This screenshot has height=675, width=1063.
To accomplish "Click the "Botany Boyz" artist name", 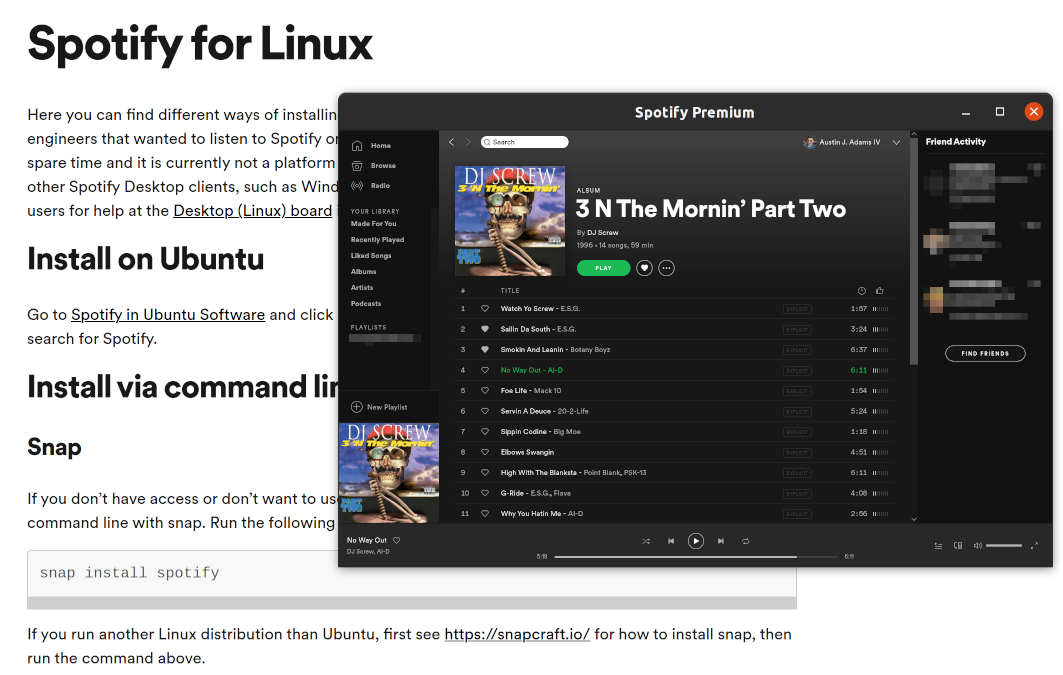I will [590, 350].
